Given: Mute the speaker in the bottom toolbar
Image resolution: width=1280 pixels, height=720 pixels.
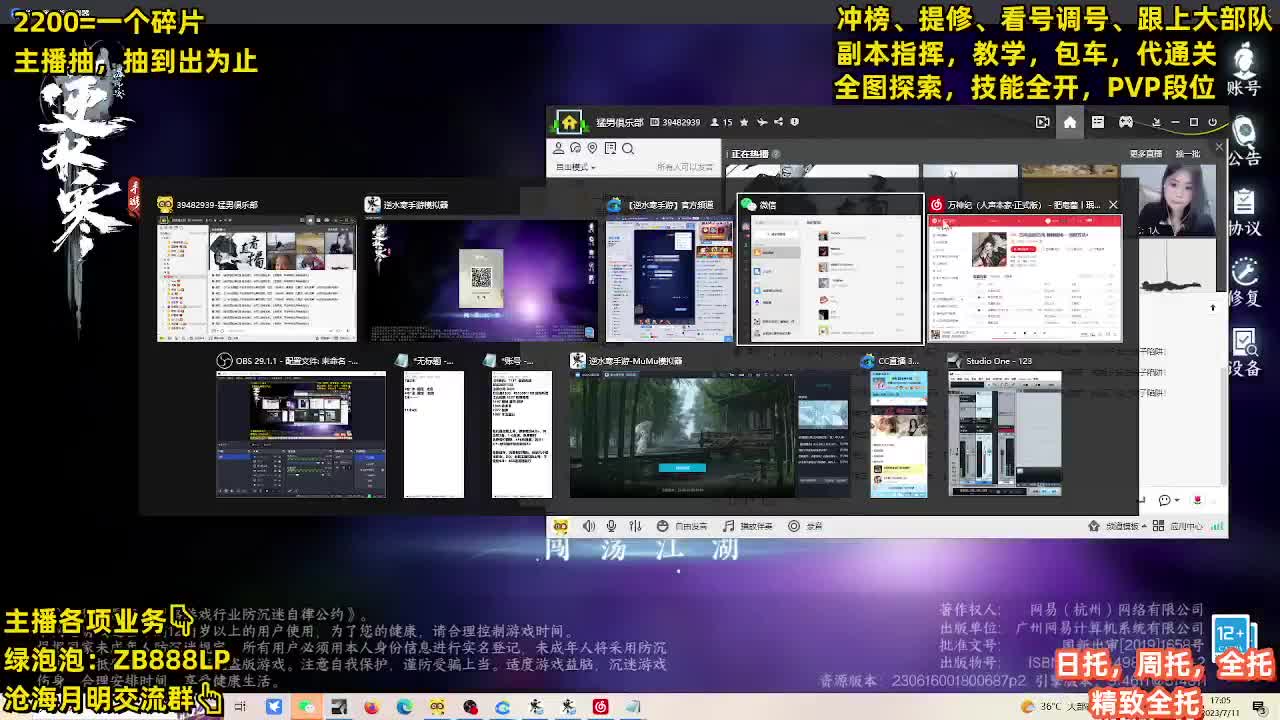Looking at the screenshot, I should tap(589, 526).
